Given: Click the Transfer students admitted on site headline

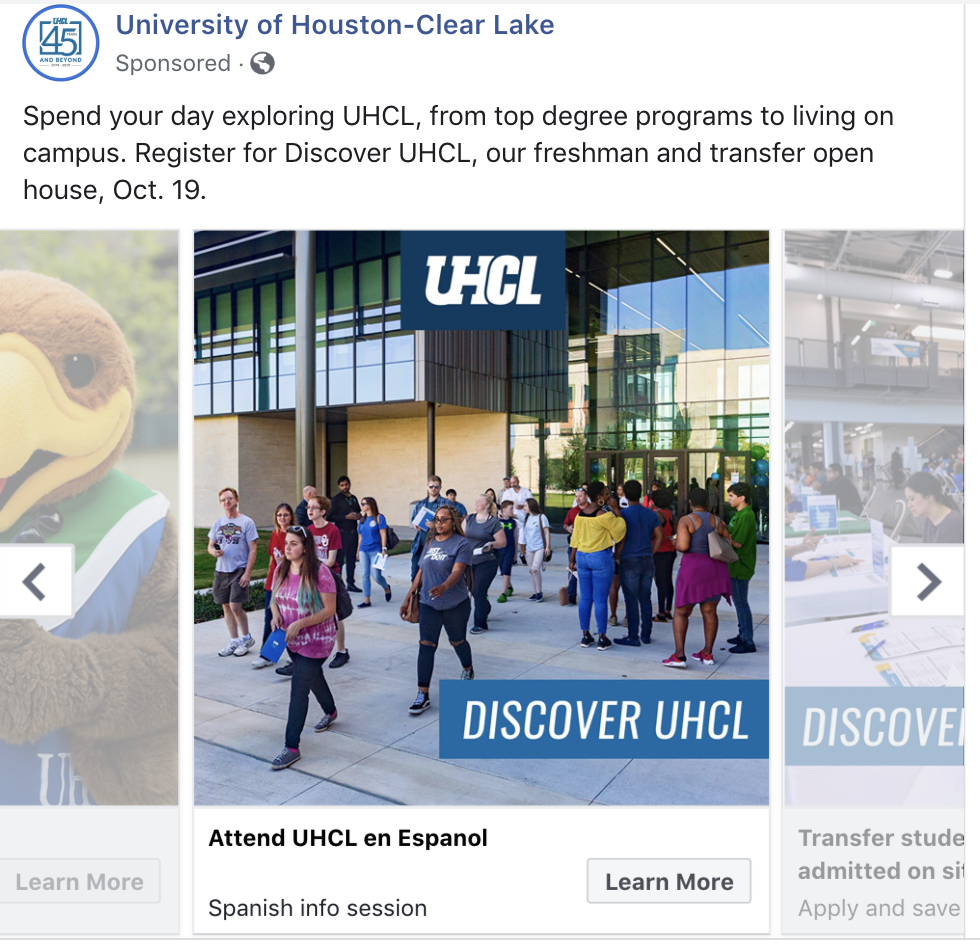Looking at the screenshot, I should [881, 854].
